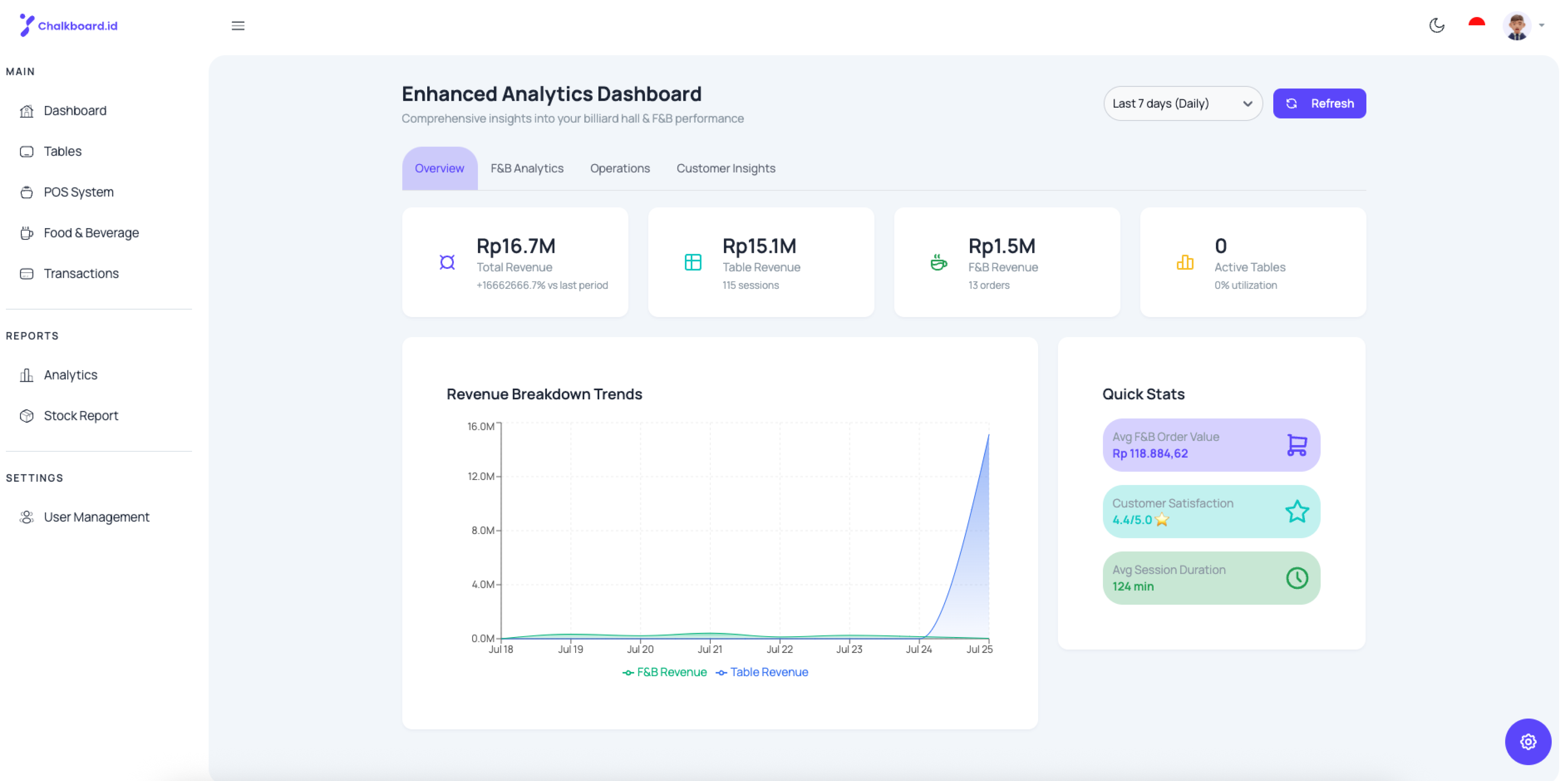The width and height of the screenshot is (1568, 781).
Task: Select the POS System icon in sidebar
Action: coord(27,192)
